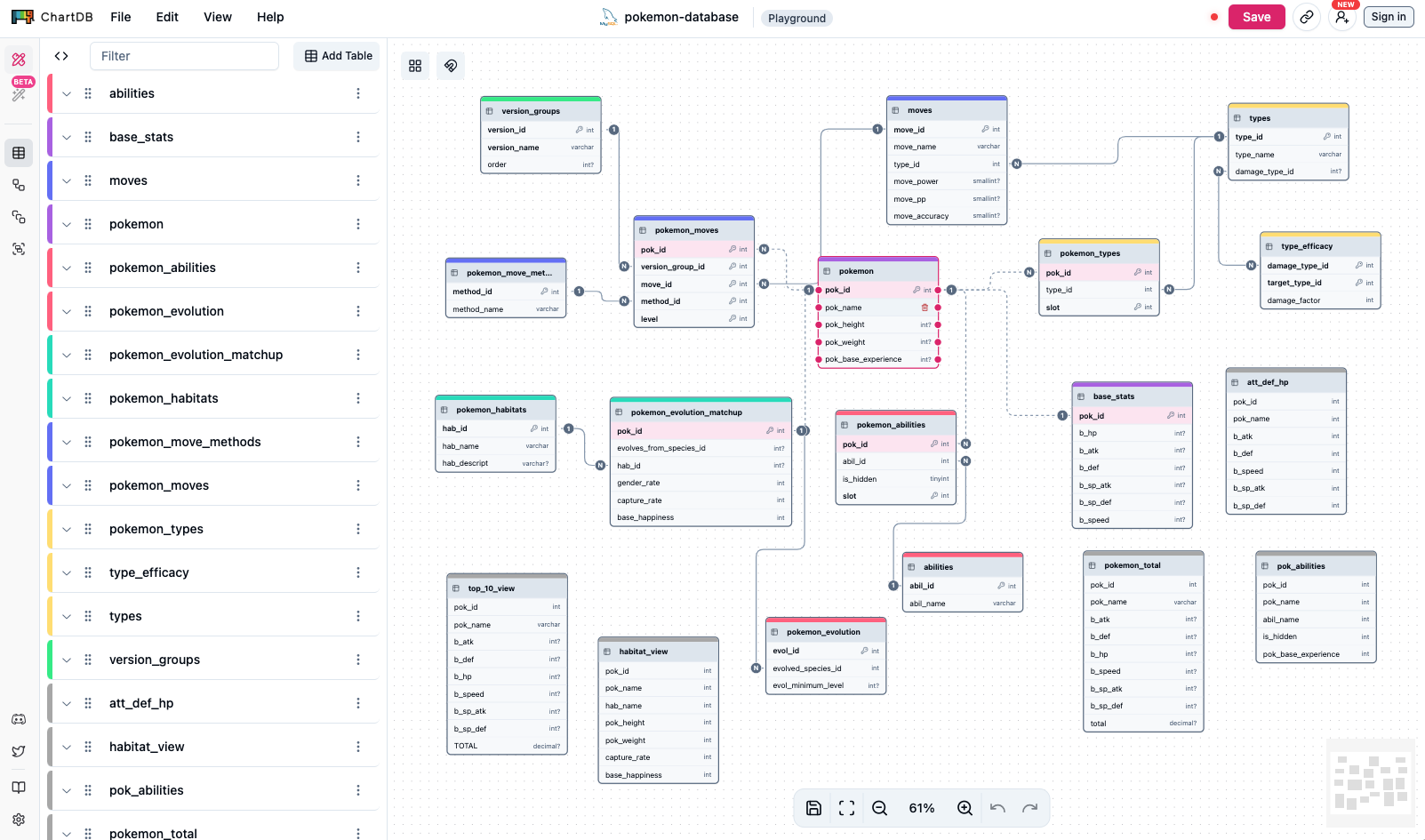
Task: Click the highlight overlapping tables icon
Action: 451,66
